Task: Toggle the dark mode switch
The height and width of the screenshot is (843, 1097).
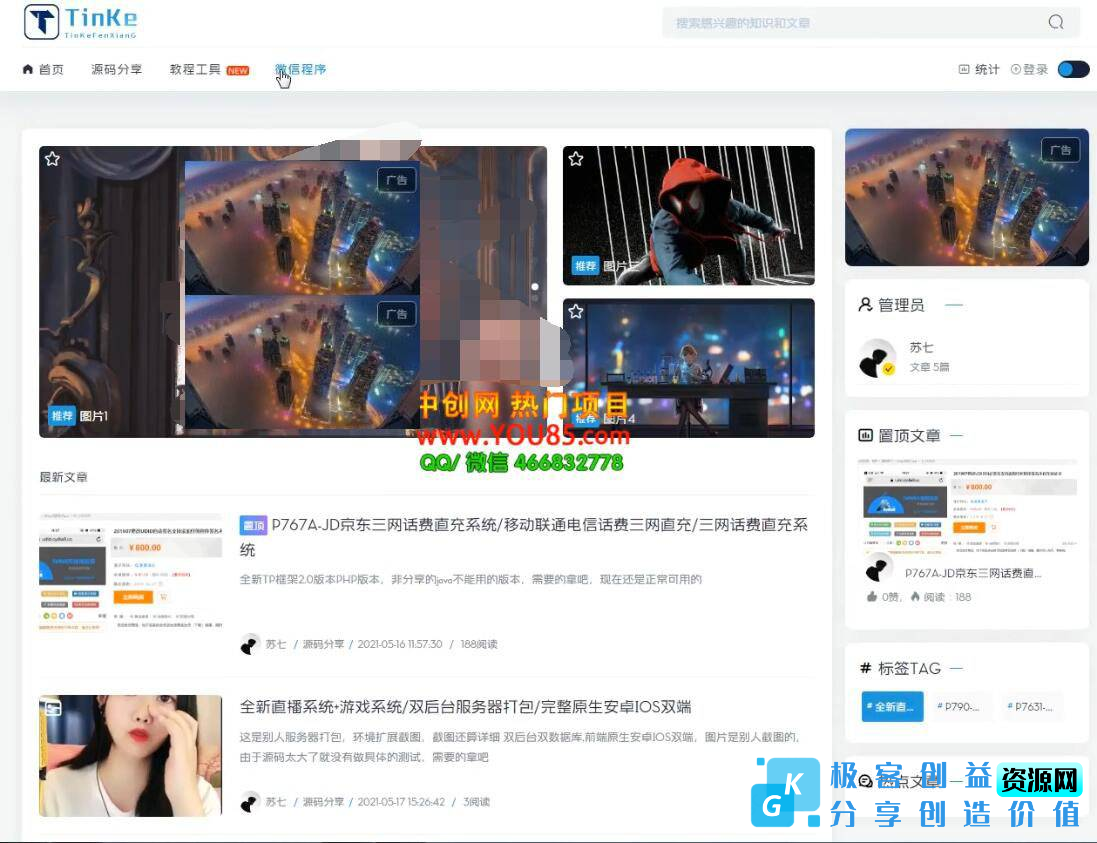Action: coord(1073,69)
